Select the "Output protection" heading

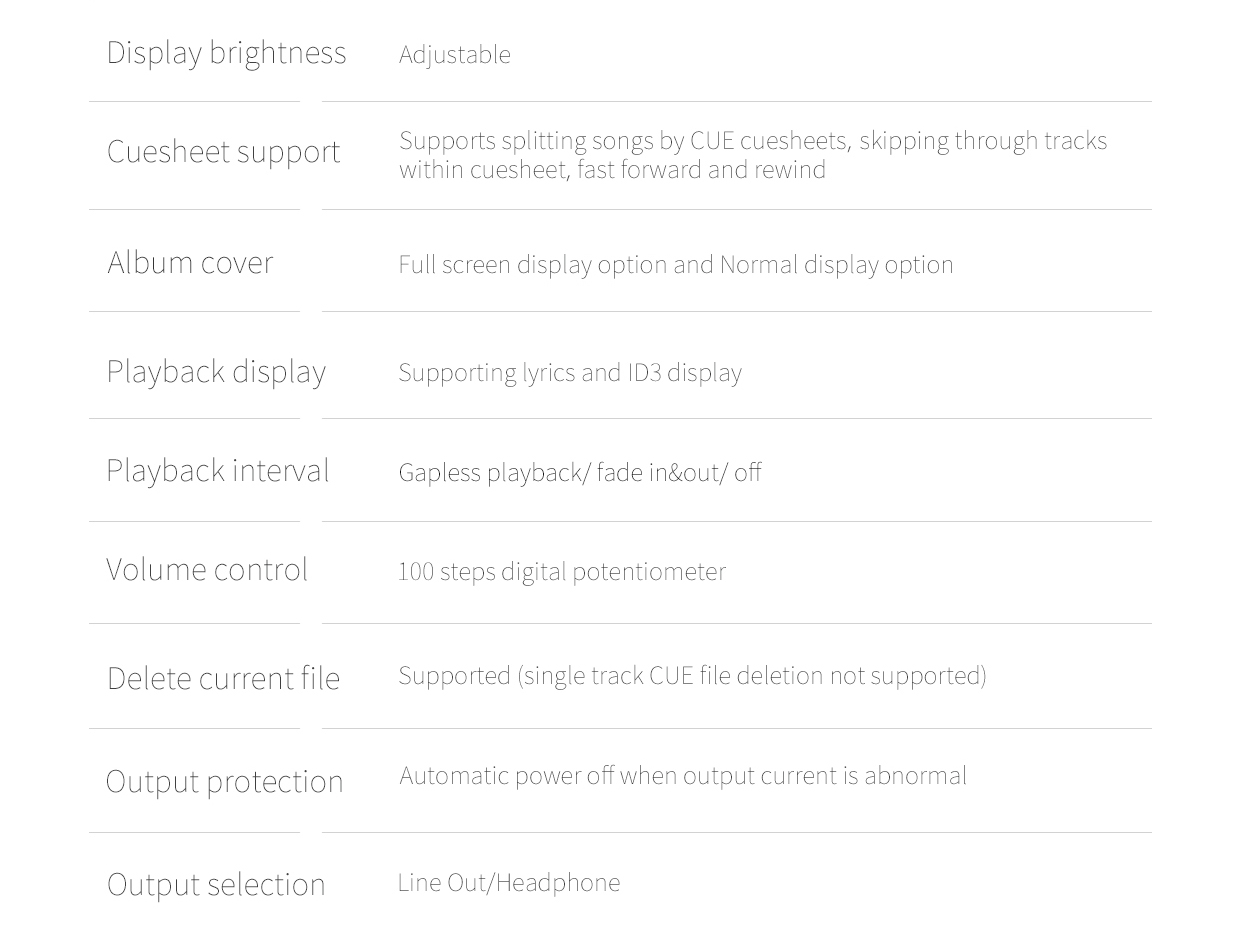pos(224,782)
